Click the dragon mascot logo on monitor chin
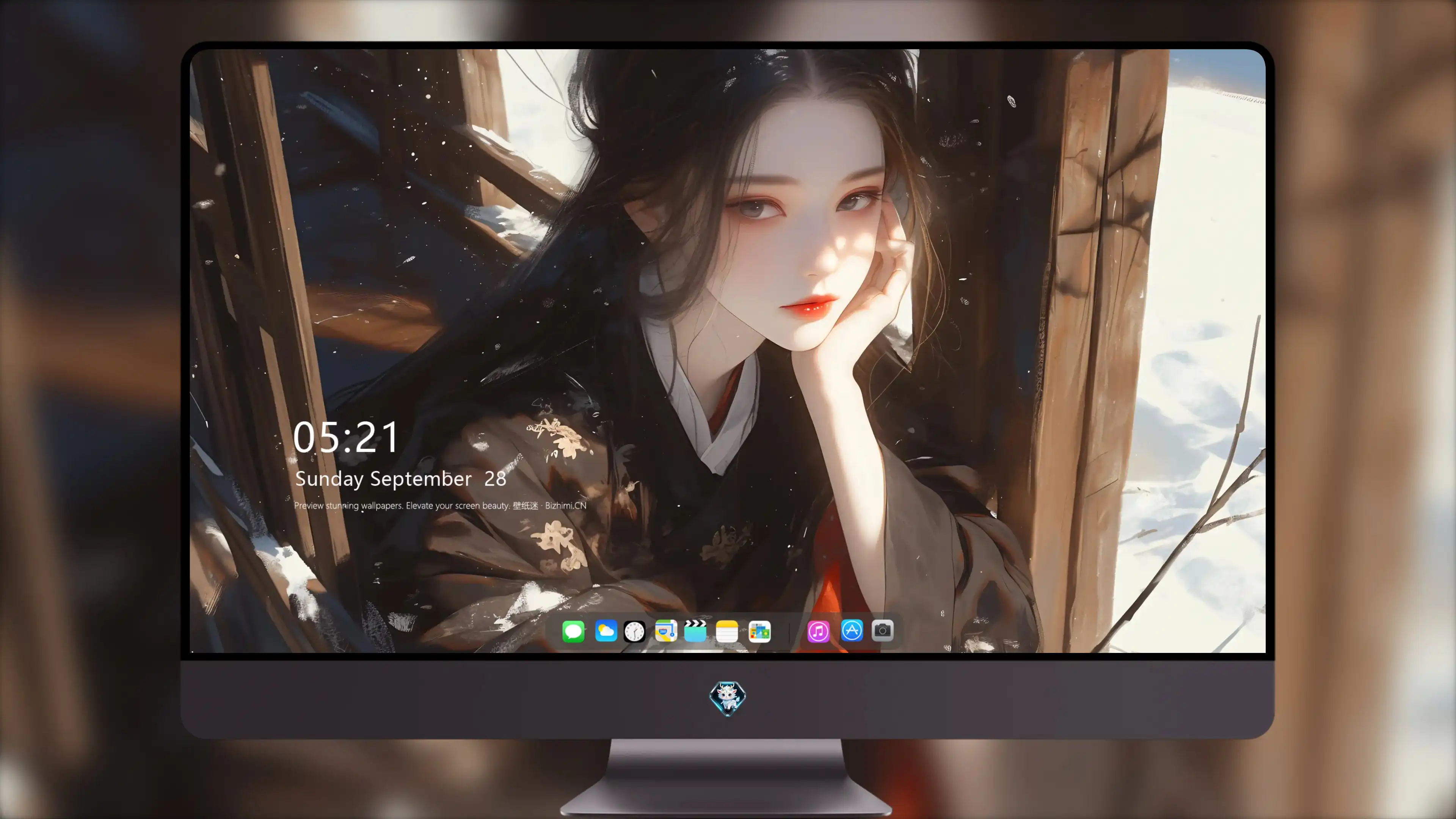Screen dimensions: 1456x819 click(x=728, y=698)
